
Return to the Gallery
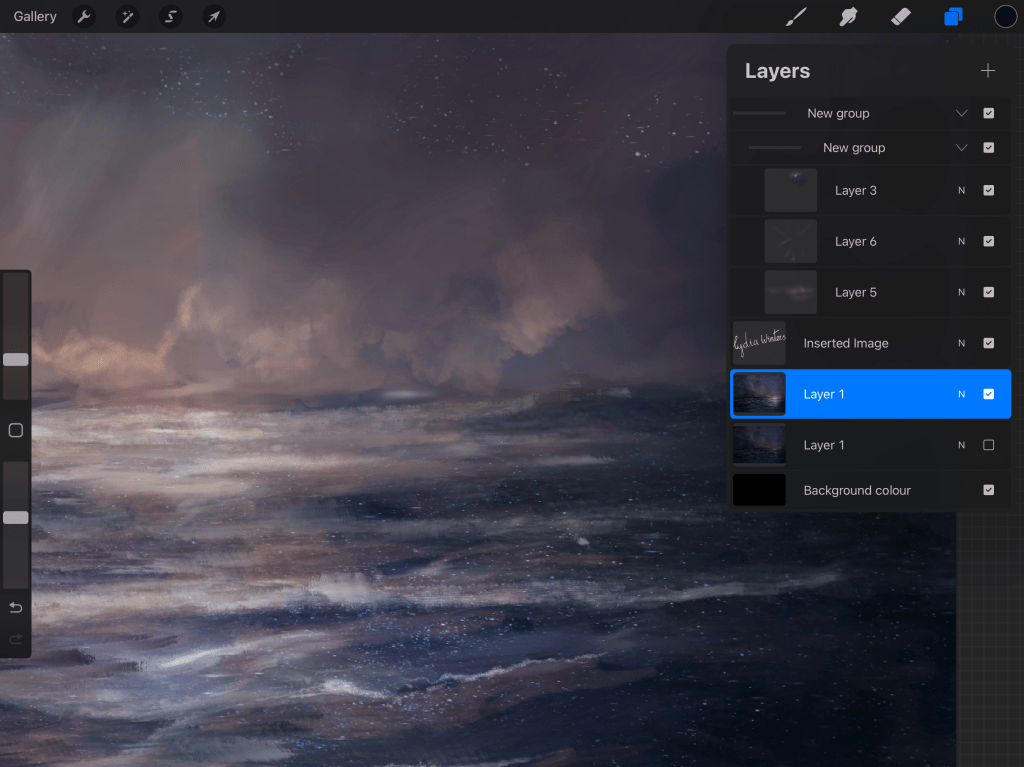click(x=35, y=17)
